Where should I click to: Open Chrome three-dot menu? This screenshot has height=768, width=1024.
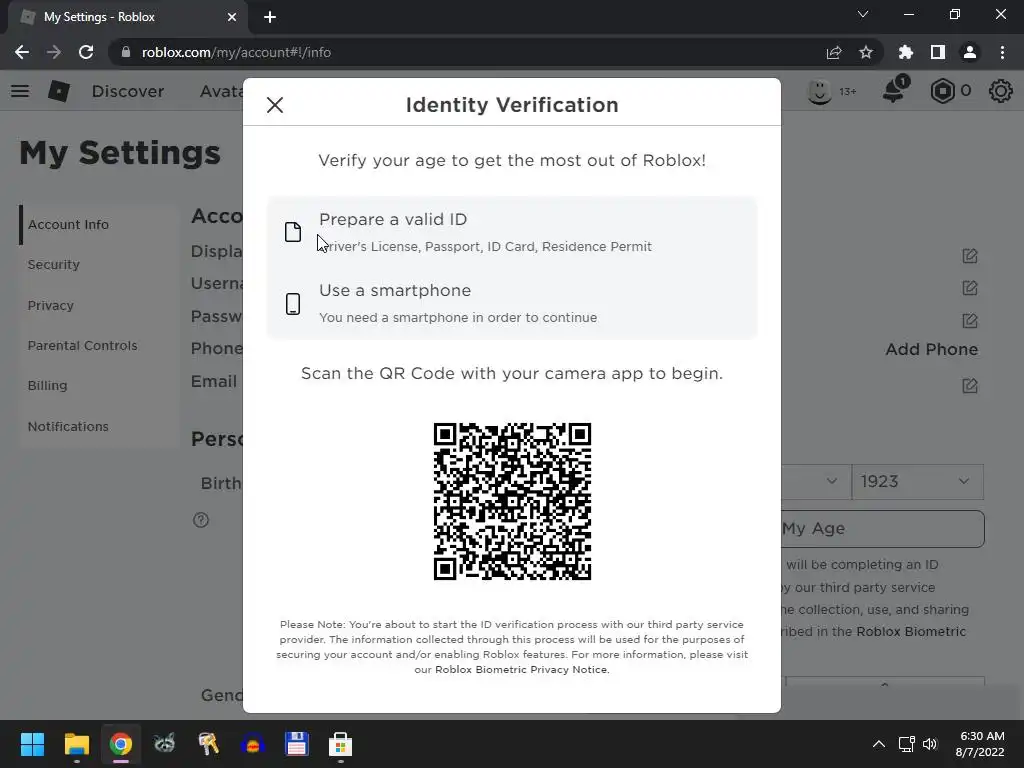(x=1002, y=52)
